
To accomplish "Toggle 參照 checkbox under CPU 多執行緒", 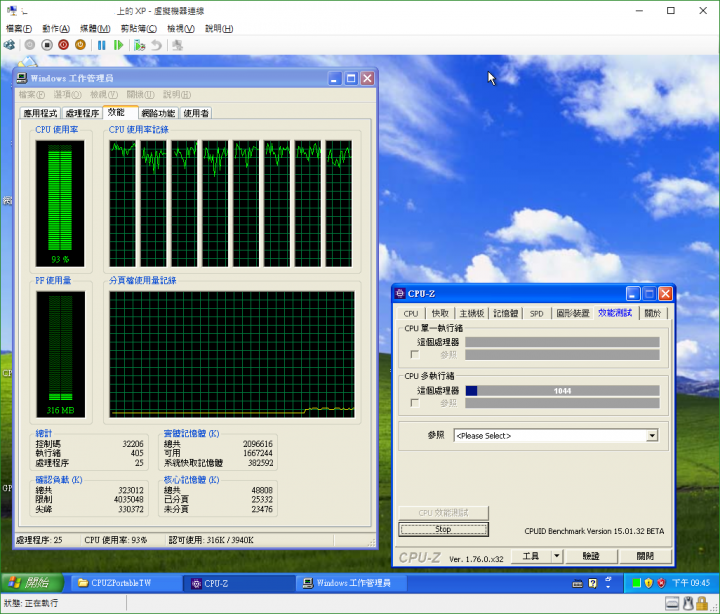I will tap(415, 403).
